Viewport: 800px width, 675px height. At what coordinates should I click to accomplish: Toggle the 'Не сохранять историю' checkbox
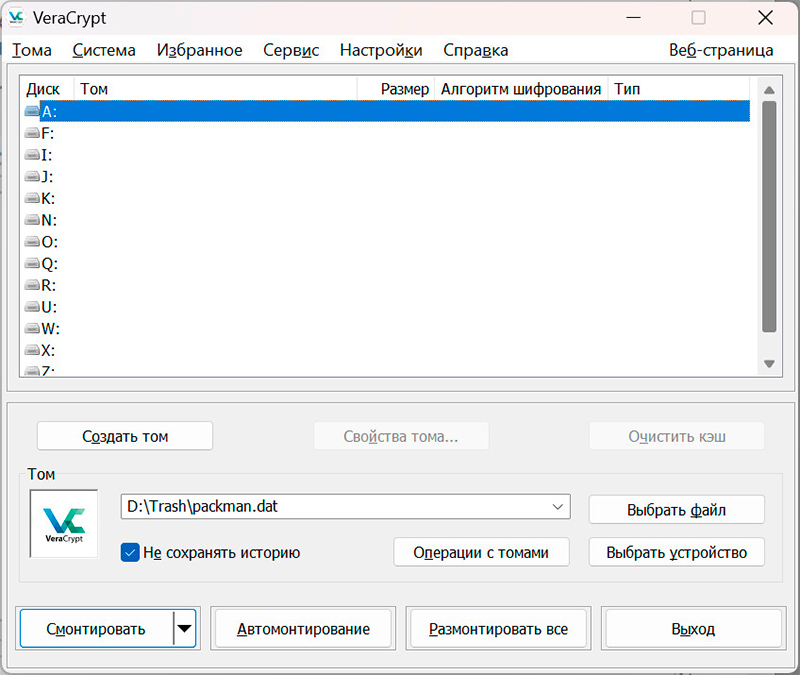[129, 552]
